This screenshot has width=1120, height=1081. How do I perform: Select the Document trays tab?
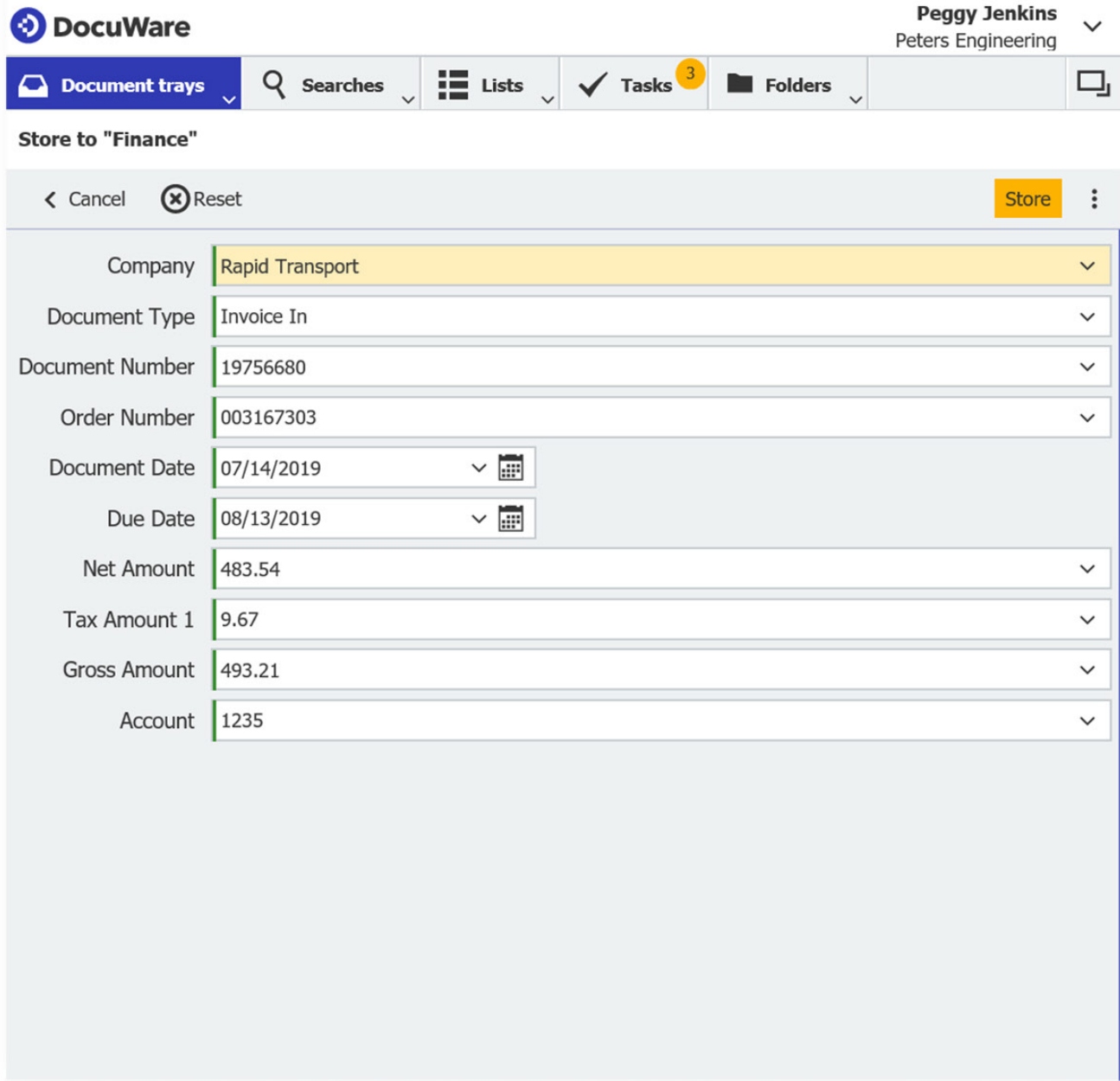(119, 85)
